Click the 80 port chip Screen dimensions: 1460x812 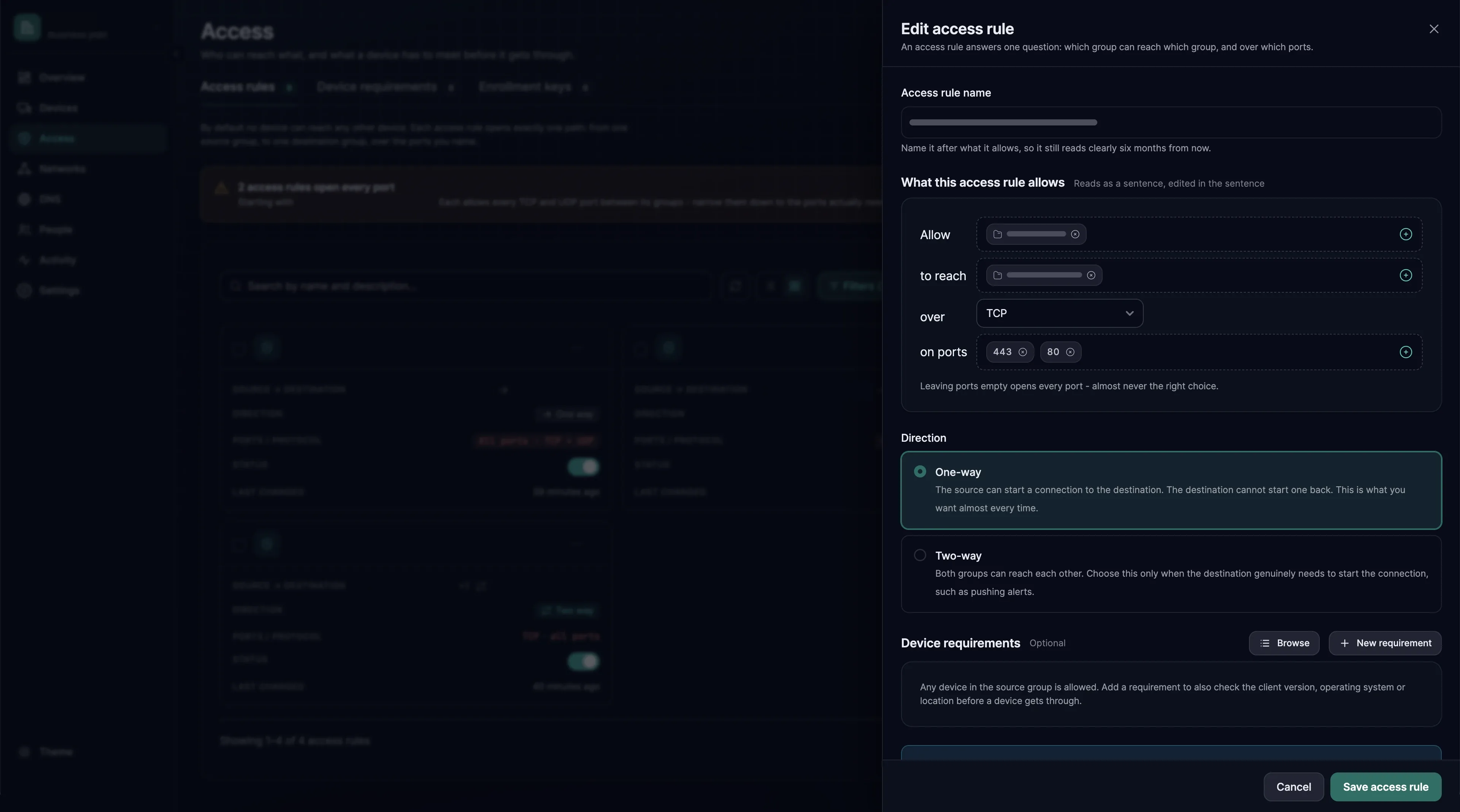coord(1060,352)
